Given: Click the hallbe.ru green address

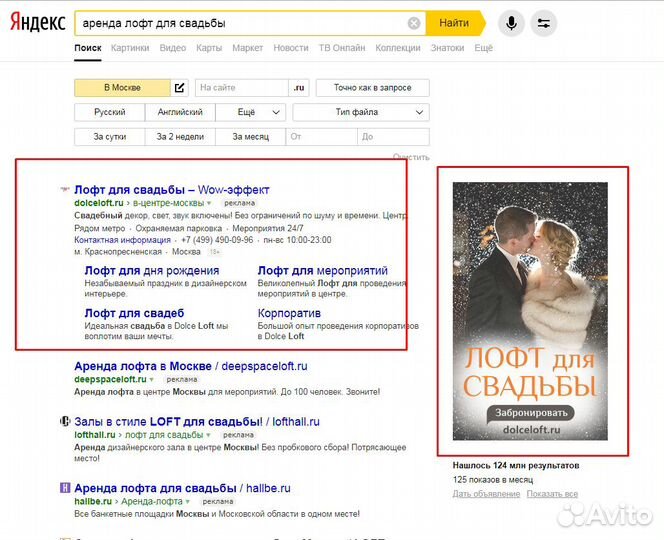Looking at the screenshot, I should pos(93,501).
